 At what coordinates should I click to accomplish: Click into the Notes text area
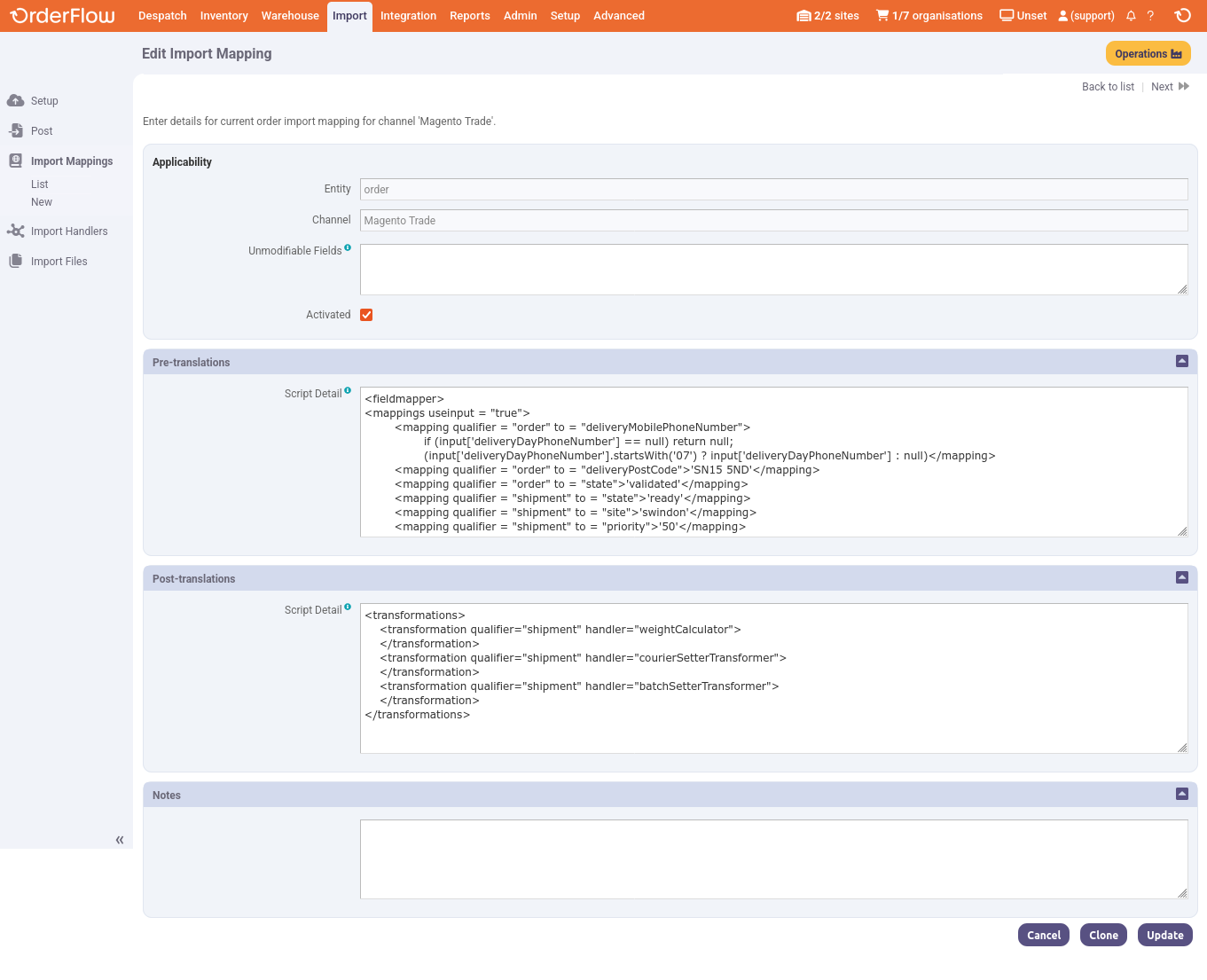pyautogui.click(x=773, y=858)
